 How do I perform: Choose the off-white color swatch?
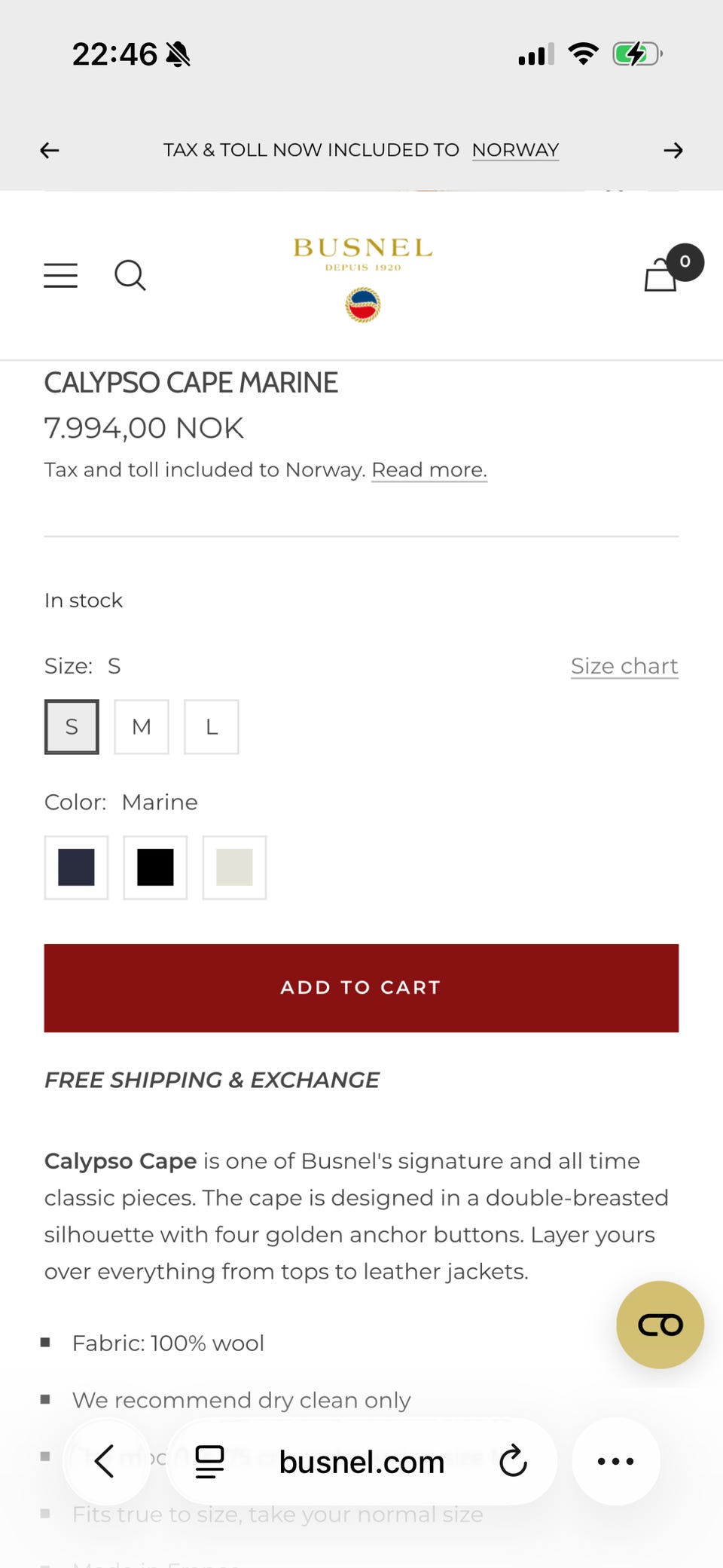coord(234,867)
